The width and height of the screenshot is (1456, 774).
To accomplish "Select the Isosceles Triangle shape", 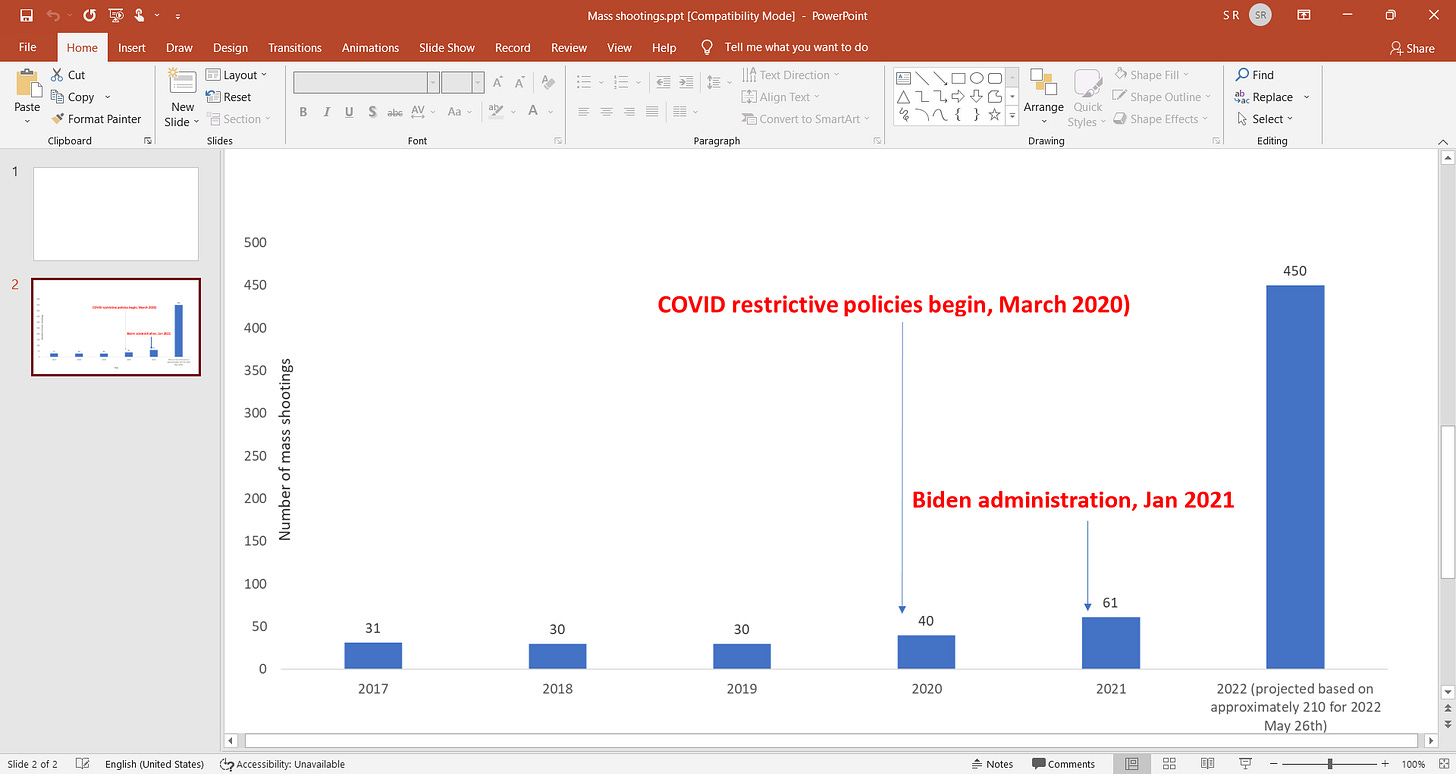I will 903,97.
